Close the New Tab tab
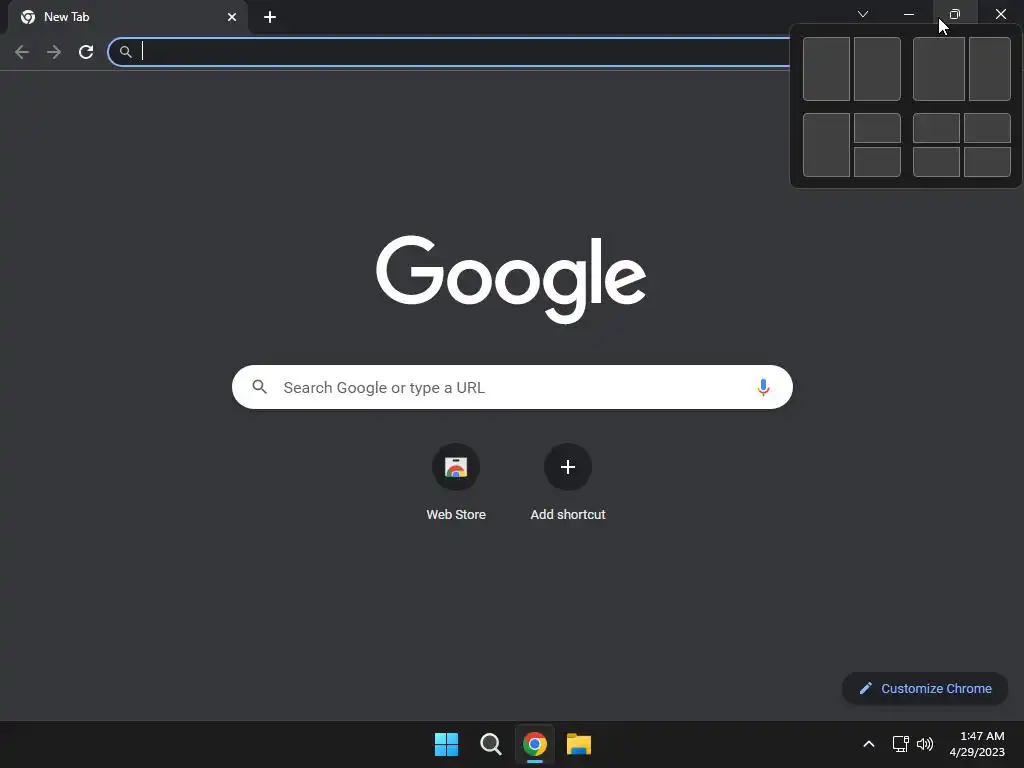1024x768 pixels. coord(232,17)
